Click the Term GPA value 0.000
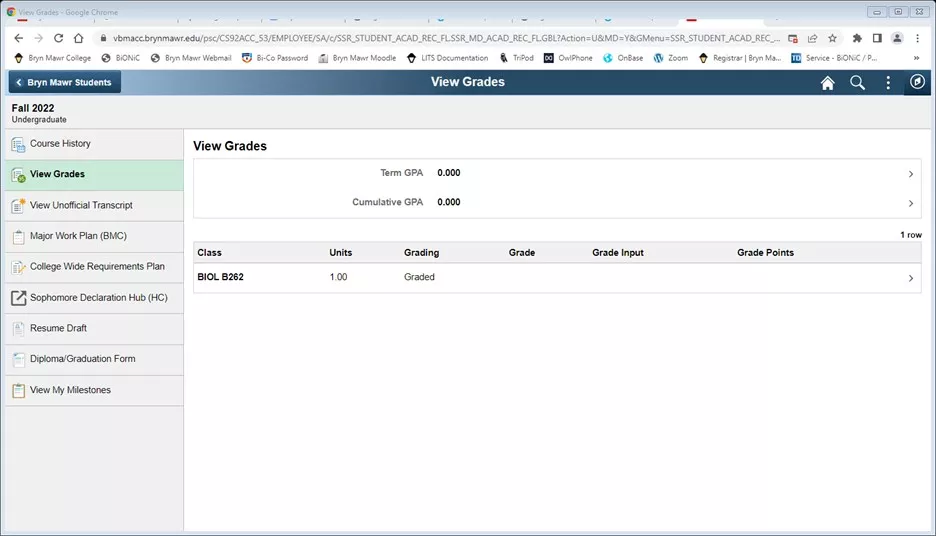This screenshot has width=936, height=536. pyautogui.click(x=448, y=172)
